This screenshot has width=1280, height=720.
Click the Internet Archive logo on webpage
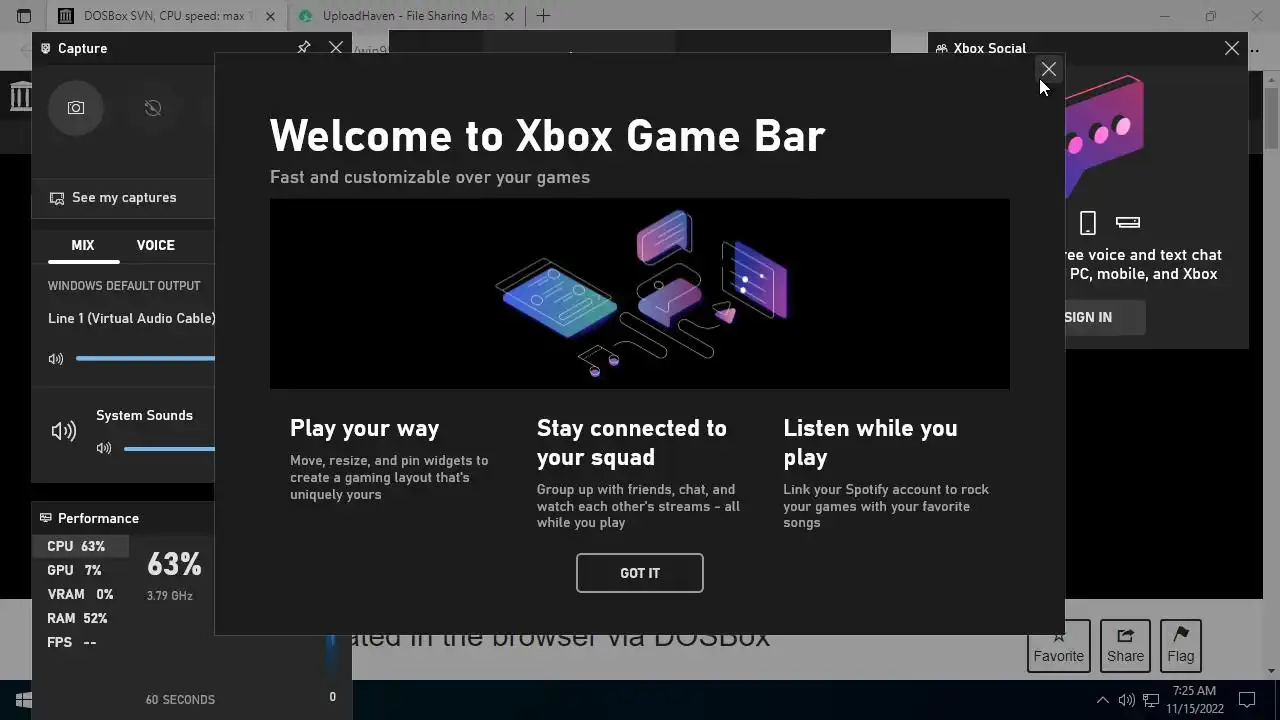tap(20, 96)
